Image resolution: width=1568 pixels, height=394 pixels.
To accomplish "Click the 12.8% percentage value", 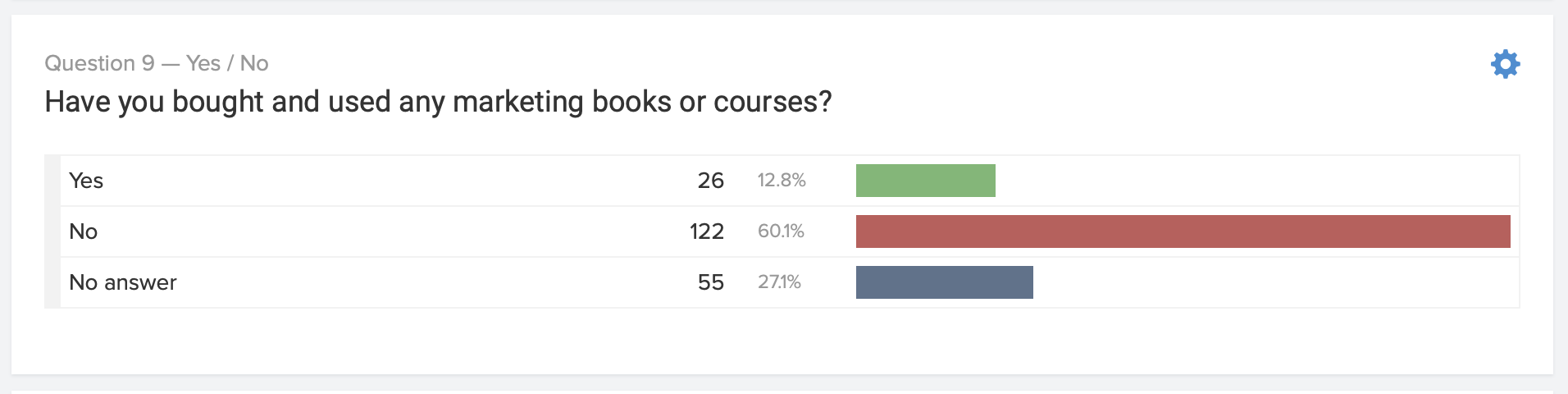I will (x=782, y=181).
